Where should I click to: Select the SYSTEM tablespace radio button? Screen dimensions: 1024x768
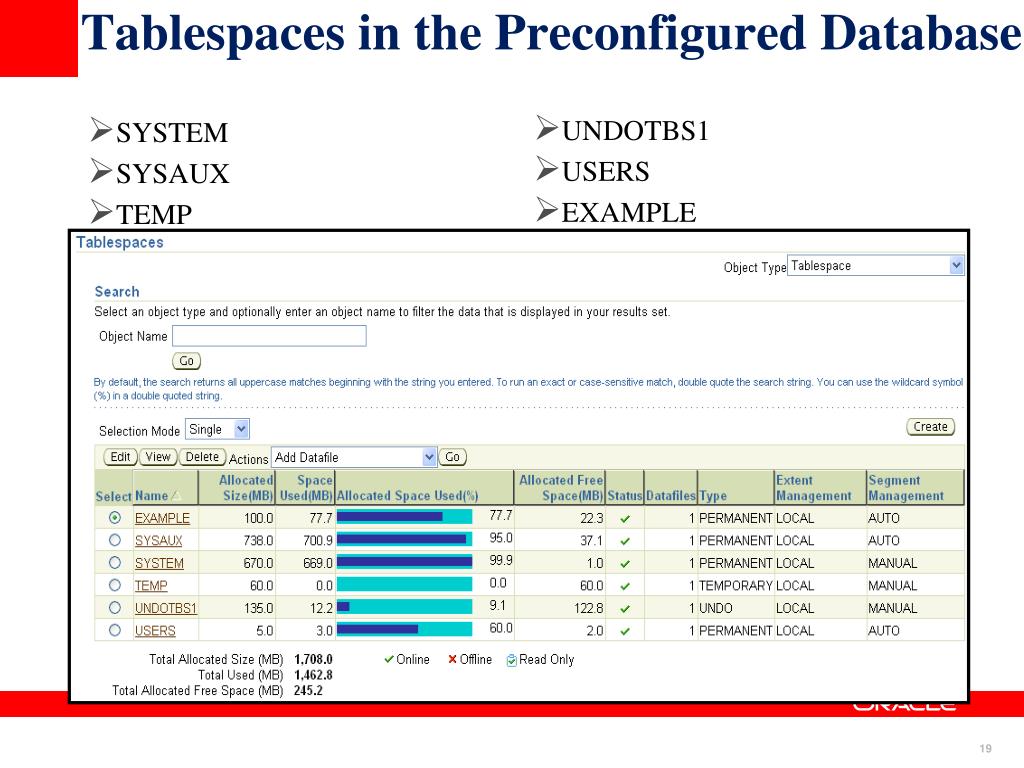115,562
